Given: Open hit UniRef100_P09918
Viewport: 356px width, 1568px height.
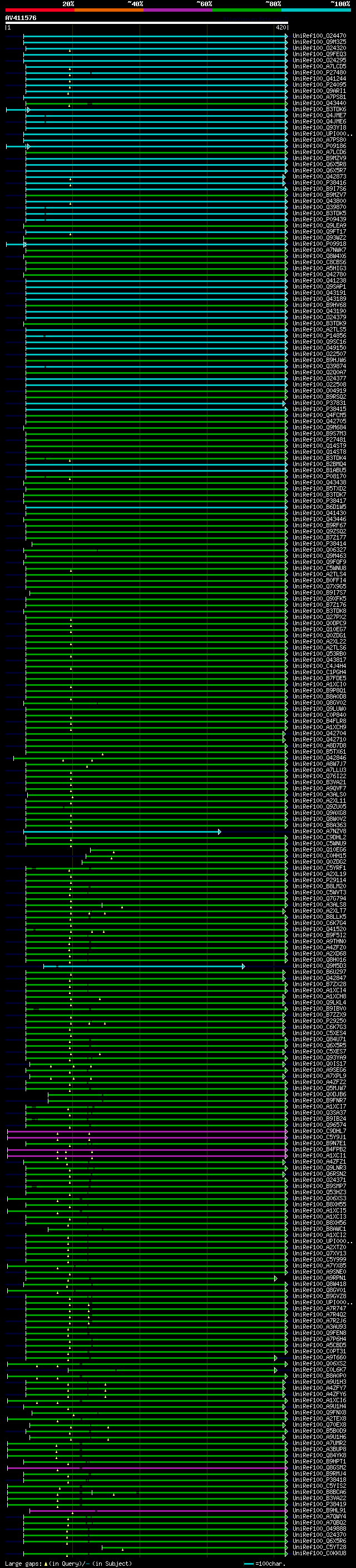Looking at the screenshot, I should pyautogui.click(x=319, y=244).
